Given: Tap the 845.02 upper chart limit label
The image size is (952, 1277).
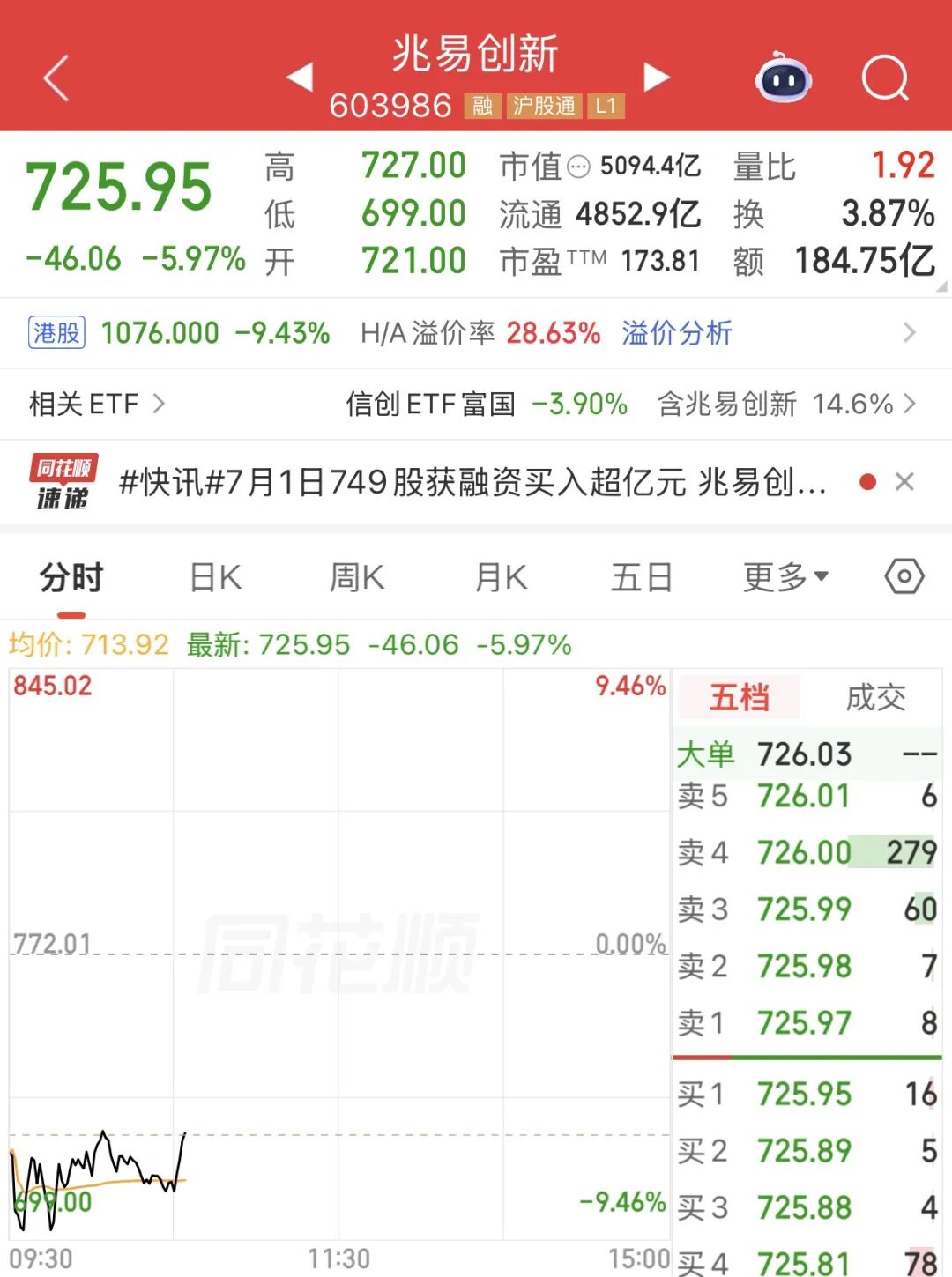Looking at the screenshot, I should [52, 686].
